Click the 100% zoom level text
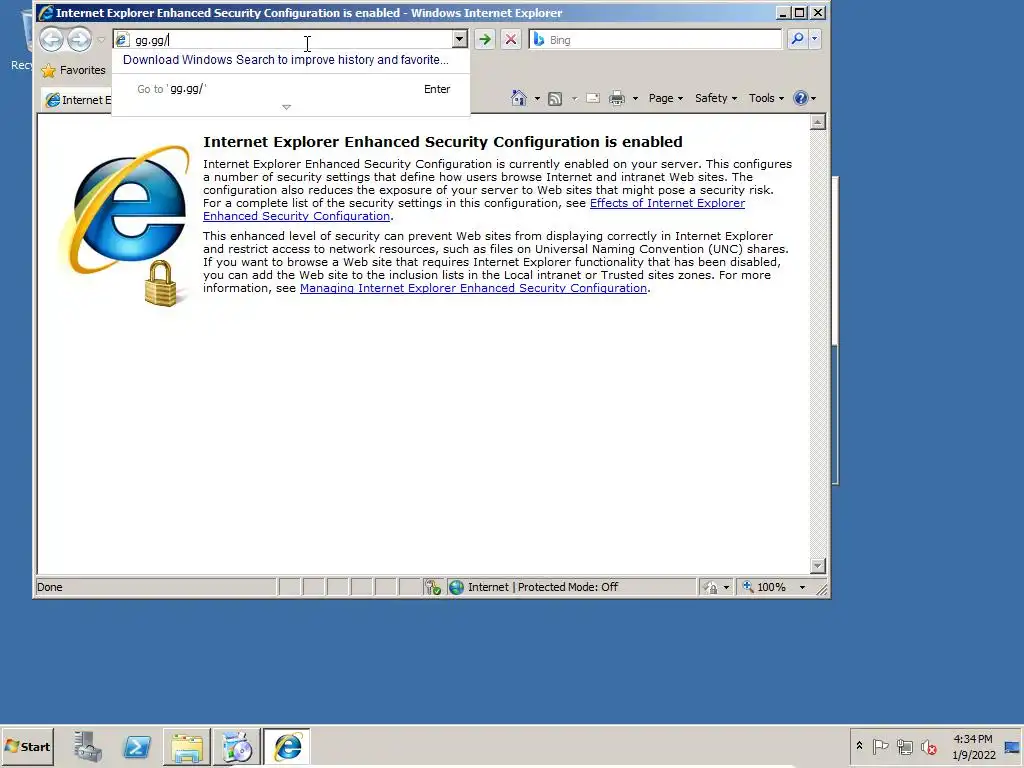1024x768 pixels. click(x=771, y=587)
